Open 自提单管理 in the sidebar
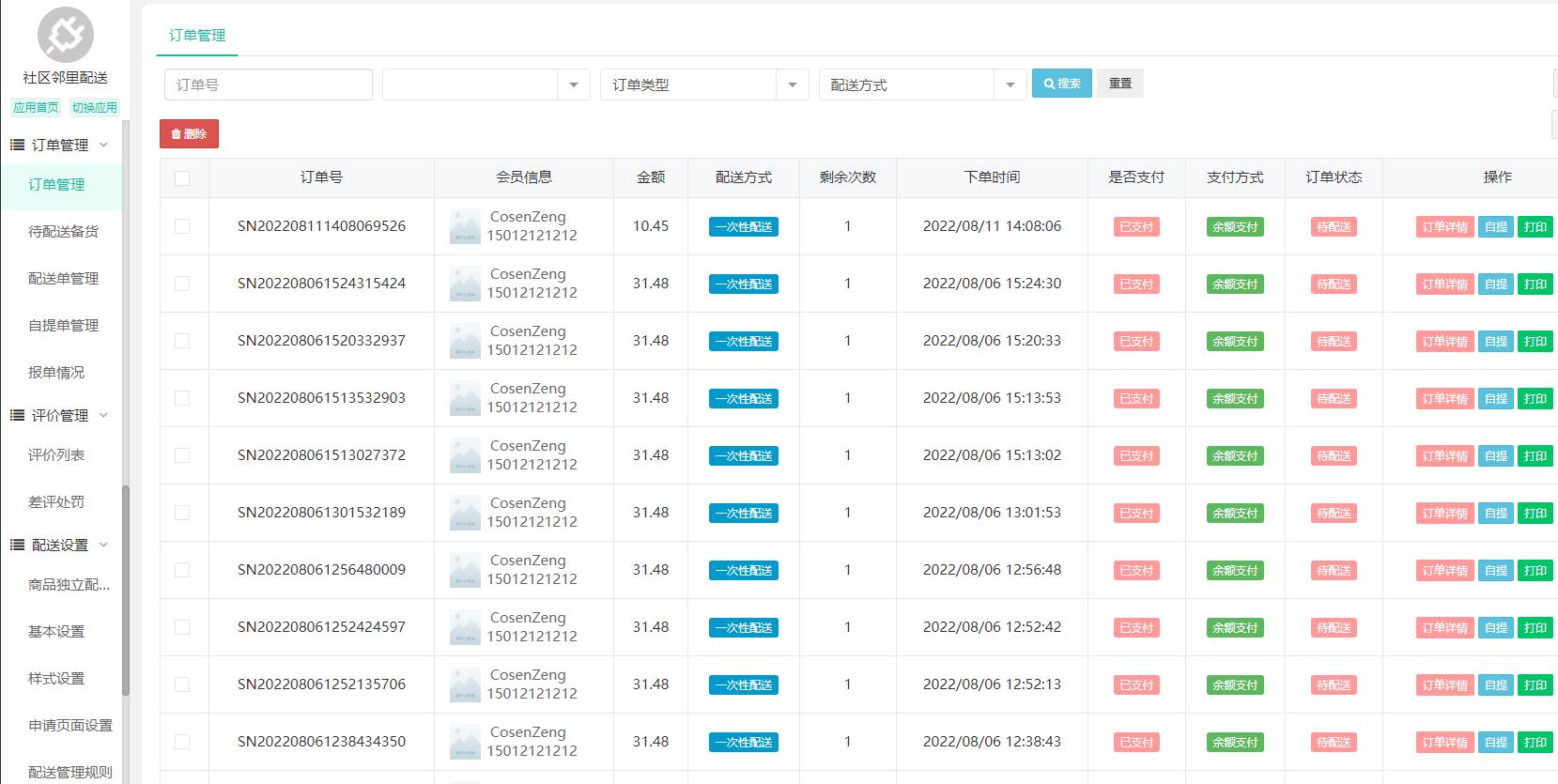 63,326
